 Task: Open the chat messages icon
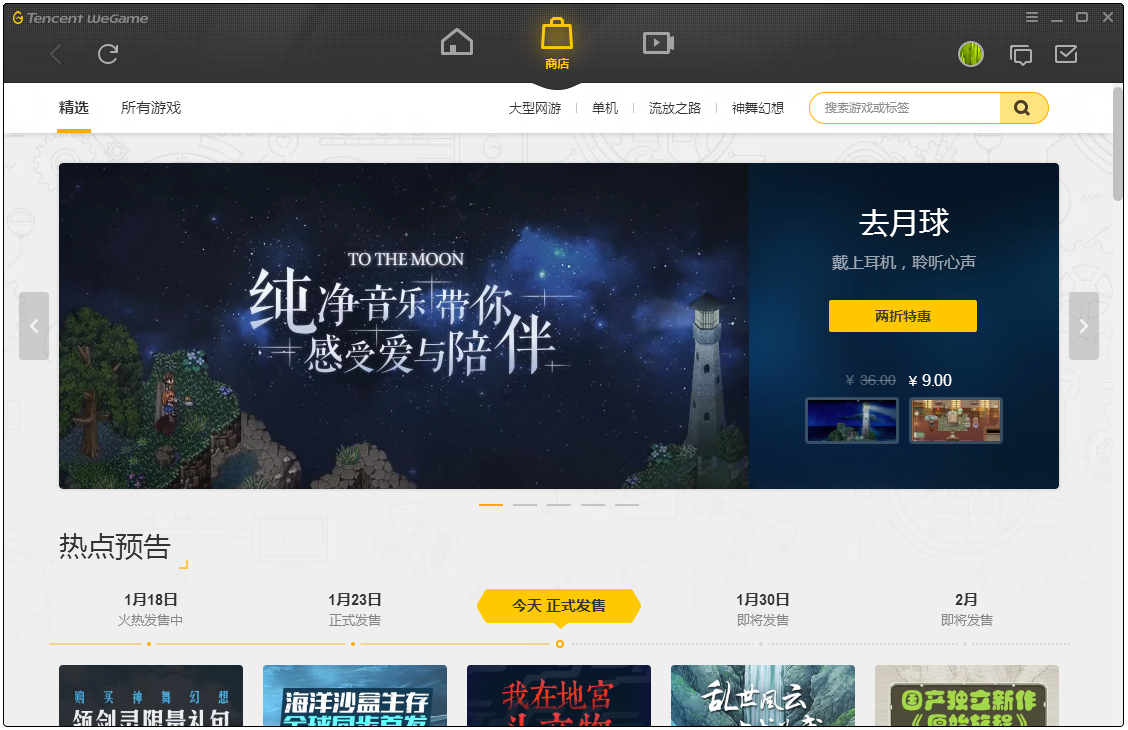(x=1020, y=55)
